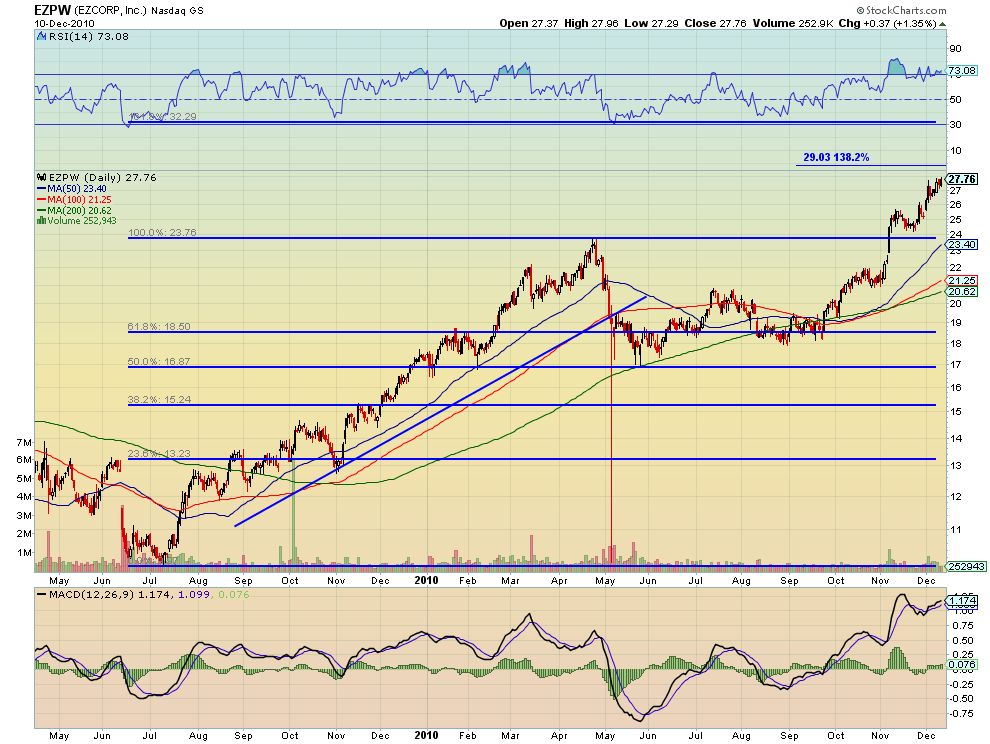Click the Mar label below the MACD panel

pyautogui.click(x=510, y=736)
